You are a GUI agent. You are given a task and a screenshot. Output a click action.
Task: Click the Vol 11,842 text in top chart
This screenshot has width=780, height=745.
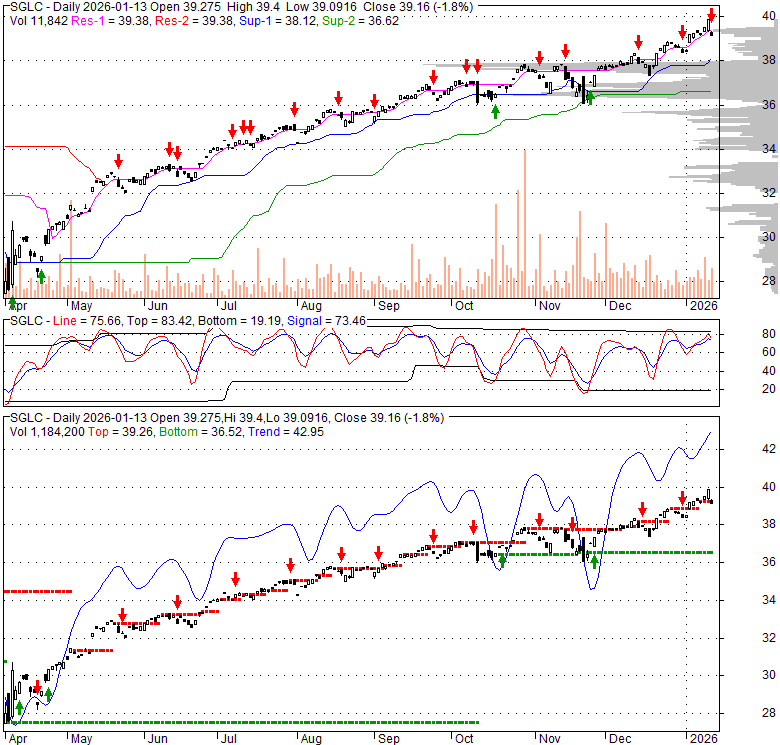pyautogui.click(x=39, y=21)
